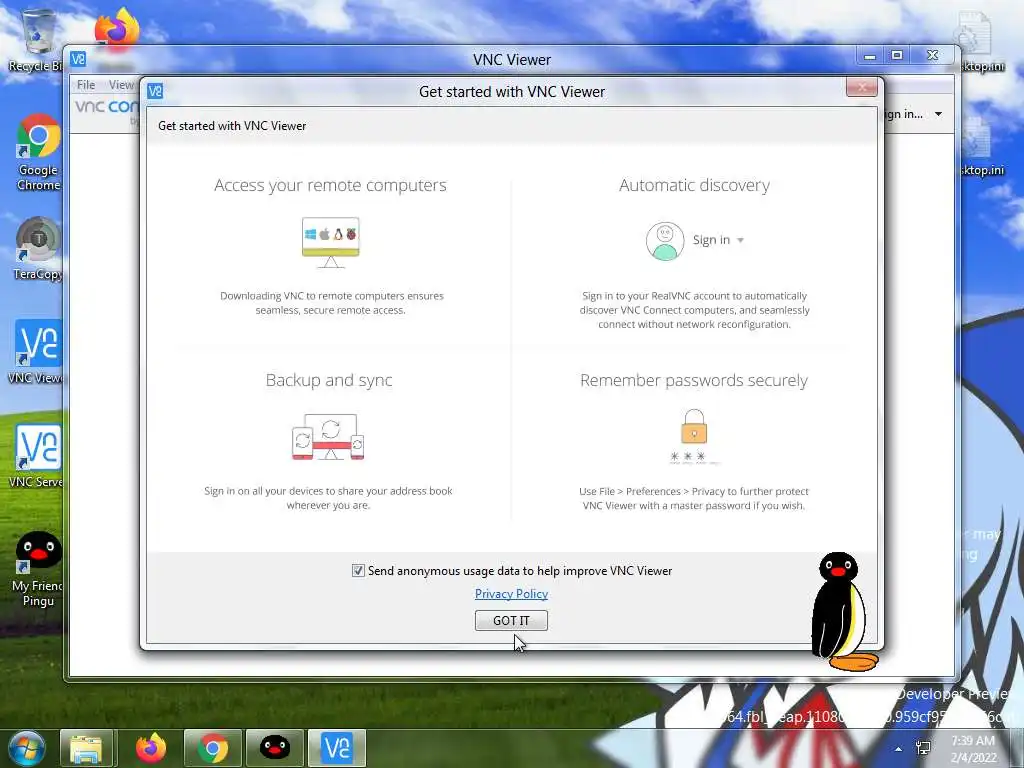Click the Backup and sync heading
The image size is (1024, 768).
(328, 380)
